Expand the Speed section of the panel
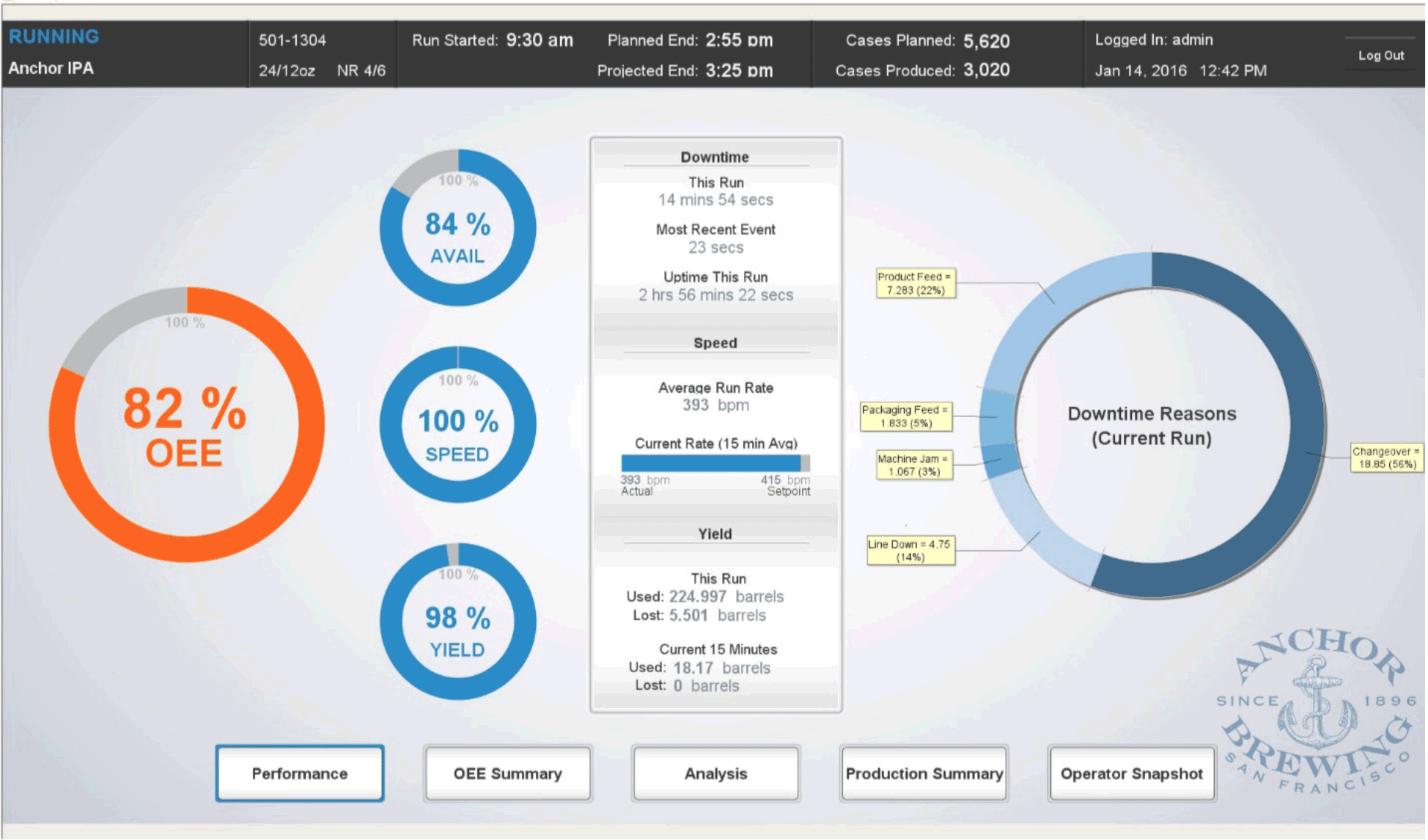This screenshot has height=840, width=1428. tap(715, 342)
